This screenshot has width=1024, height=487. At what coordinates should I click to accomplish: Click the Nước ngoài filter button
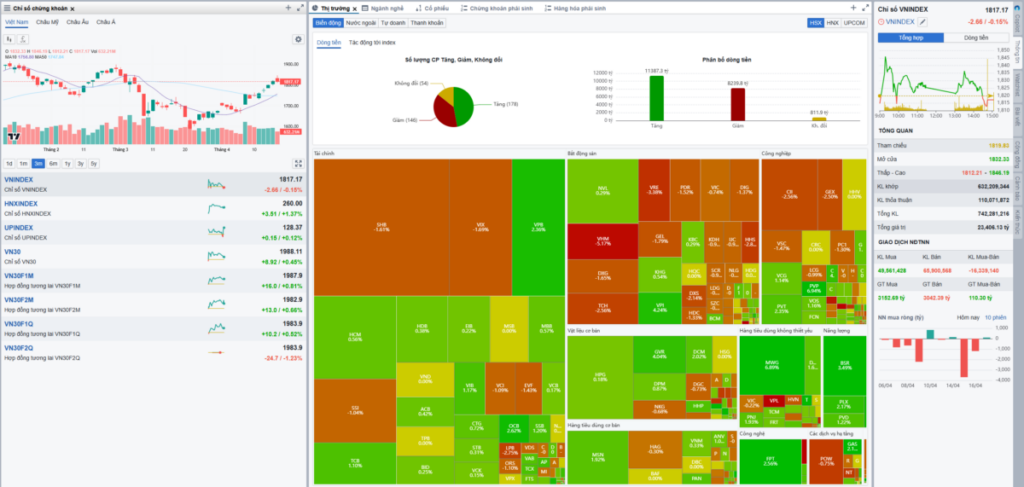pyautogui.click(x=359, y=22)
